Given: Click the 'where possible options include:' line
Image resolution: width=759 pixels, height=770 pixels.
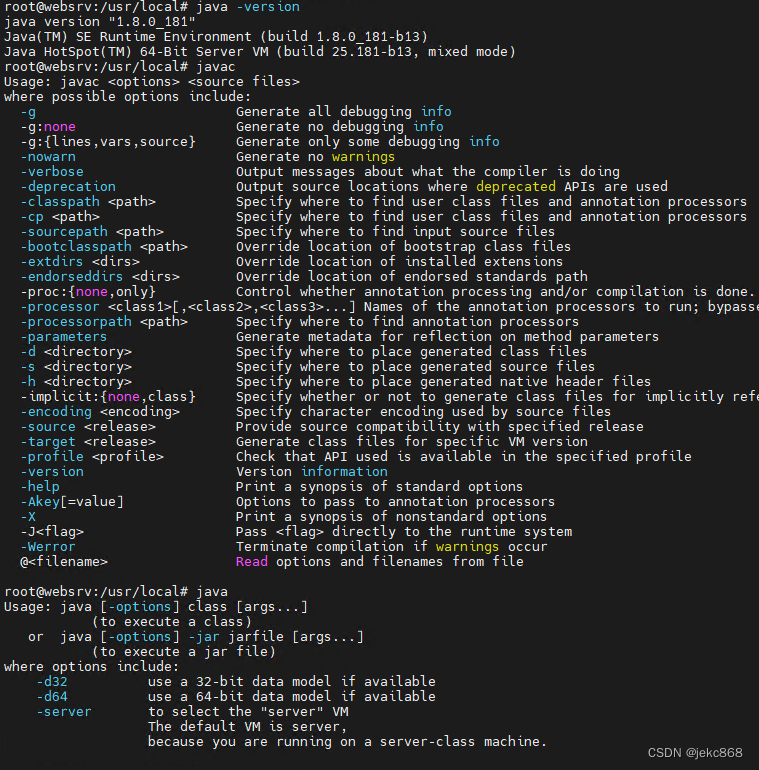Looking at the screenshot, I should pos(128,97).
